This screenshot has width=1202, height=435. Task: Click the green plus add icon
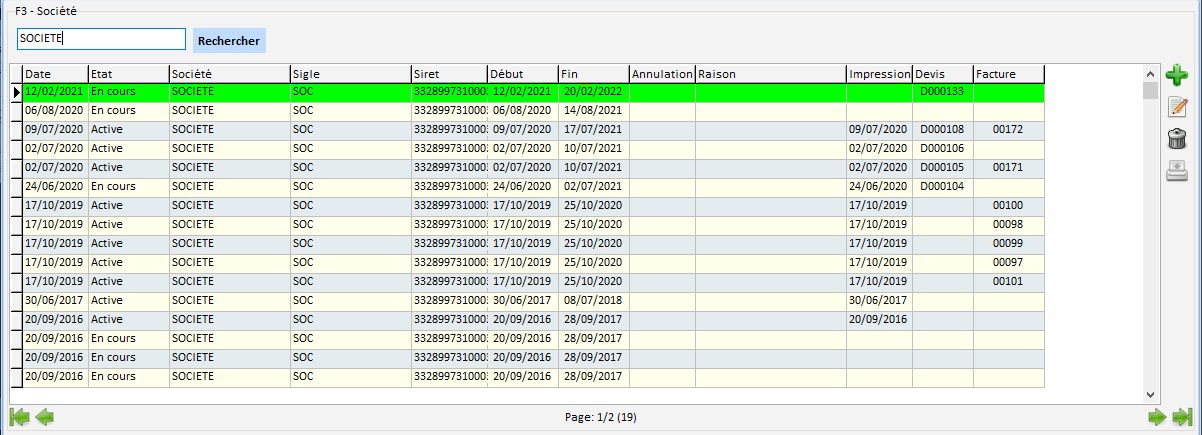tap(1177, 74)
